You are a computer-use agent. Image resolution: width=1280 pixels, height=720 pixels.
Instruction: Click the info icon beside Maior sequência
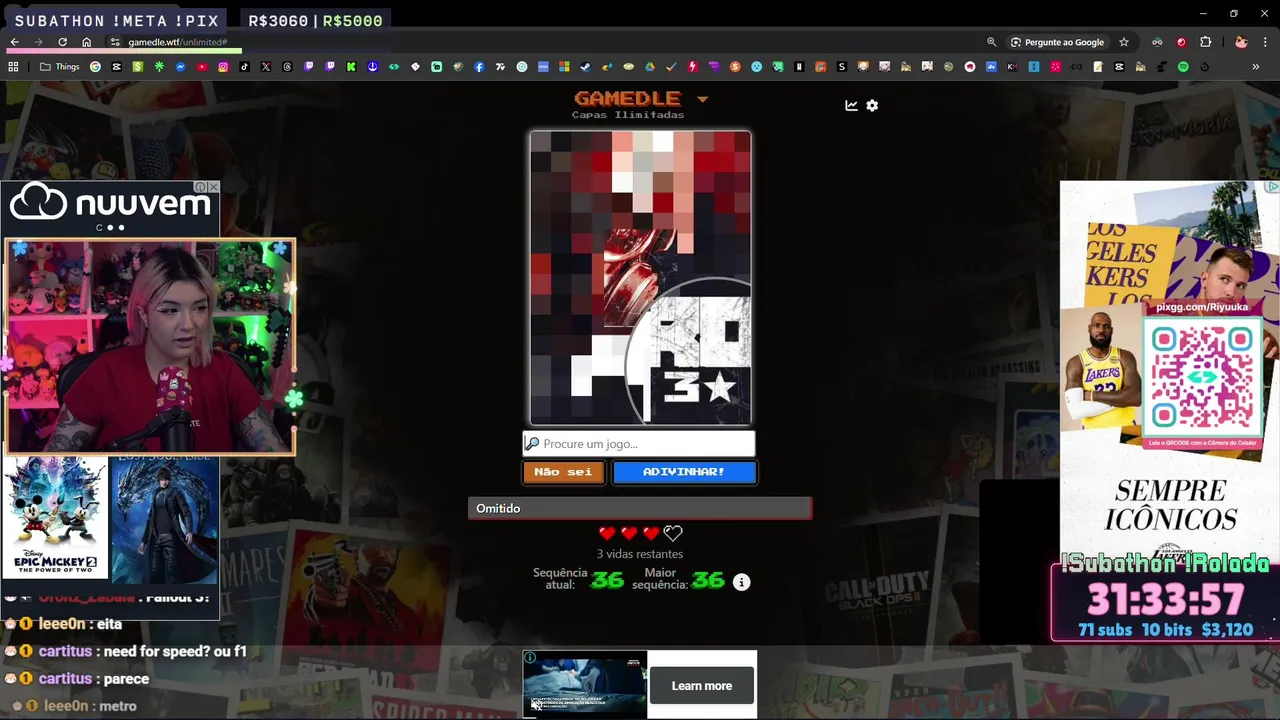click(x=741, y=582)
